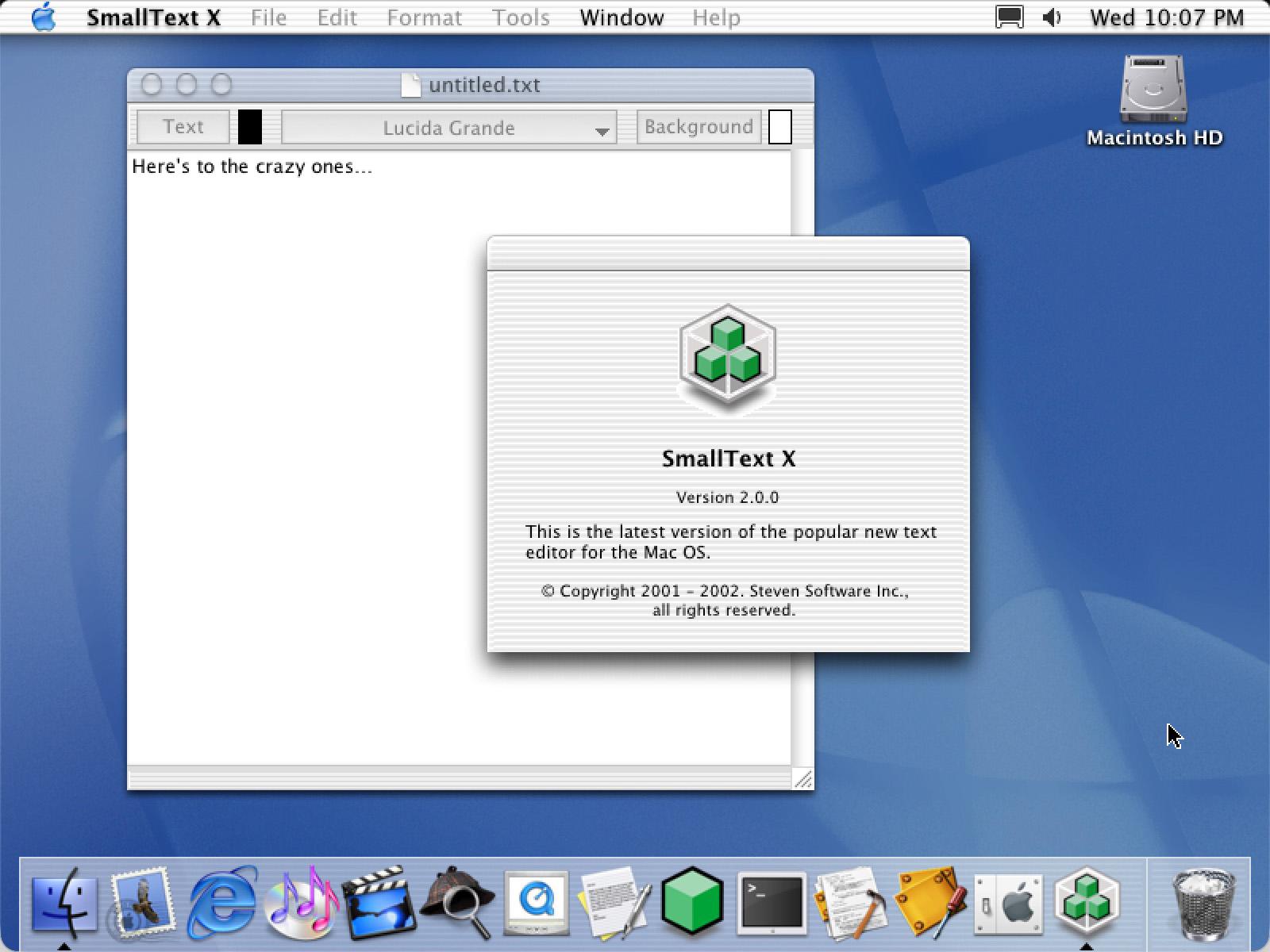Open Finder from the Dock
The height and width of the screenshot is (952, 1270).
(x=64, y=904)
